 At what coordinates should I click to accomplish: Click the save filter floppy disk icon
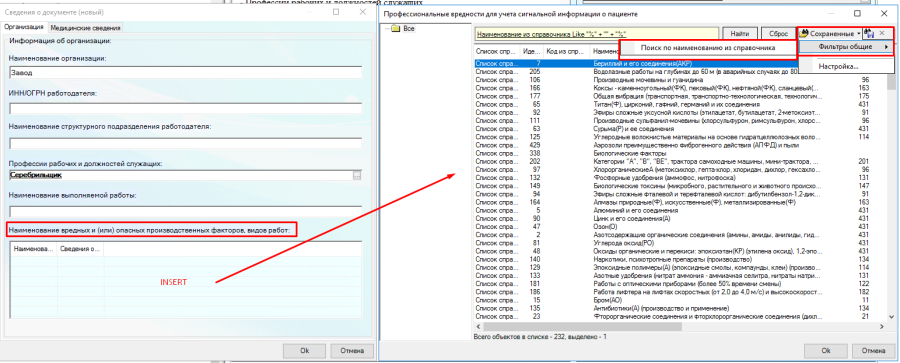click(869, 34)
